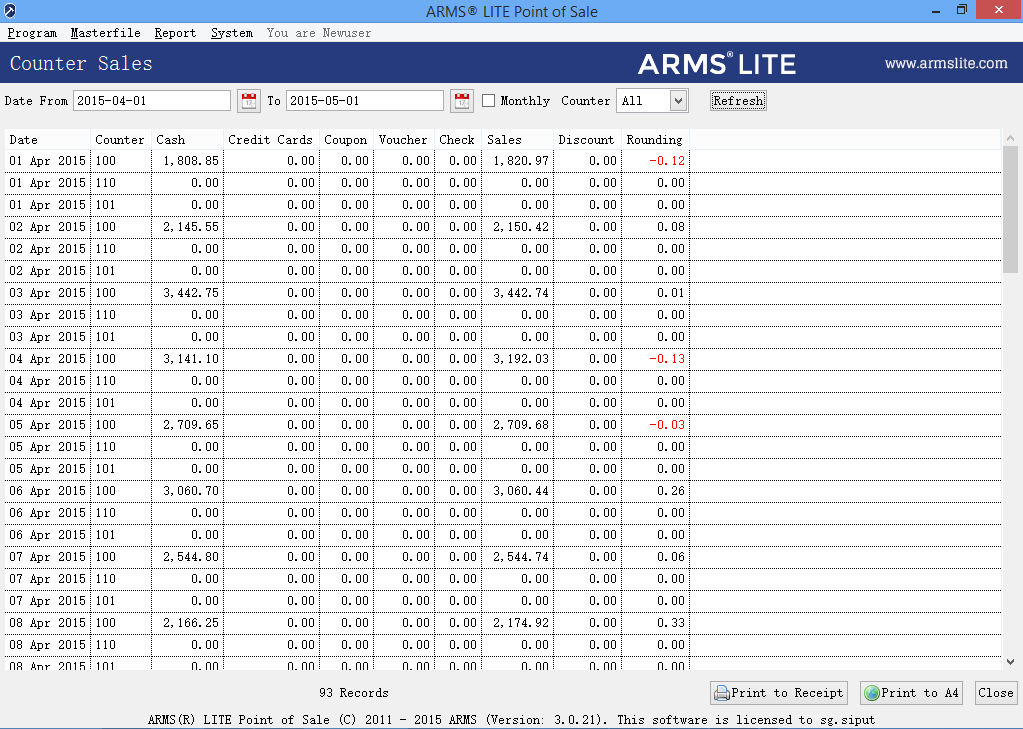The height and width of the screenshot is (729, 1023).
Task: Select the cash value 1,808.85
Action: pos(191,161)
